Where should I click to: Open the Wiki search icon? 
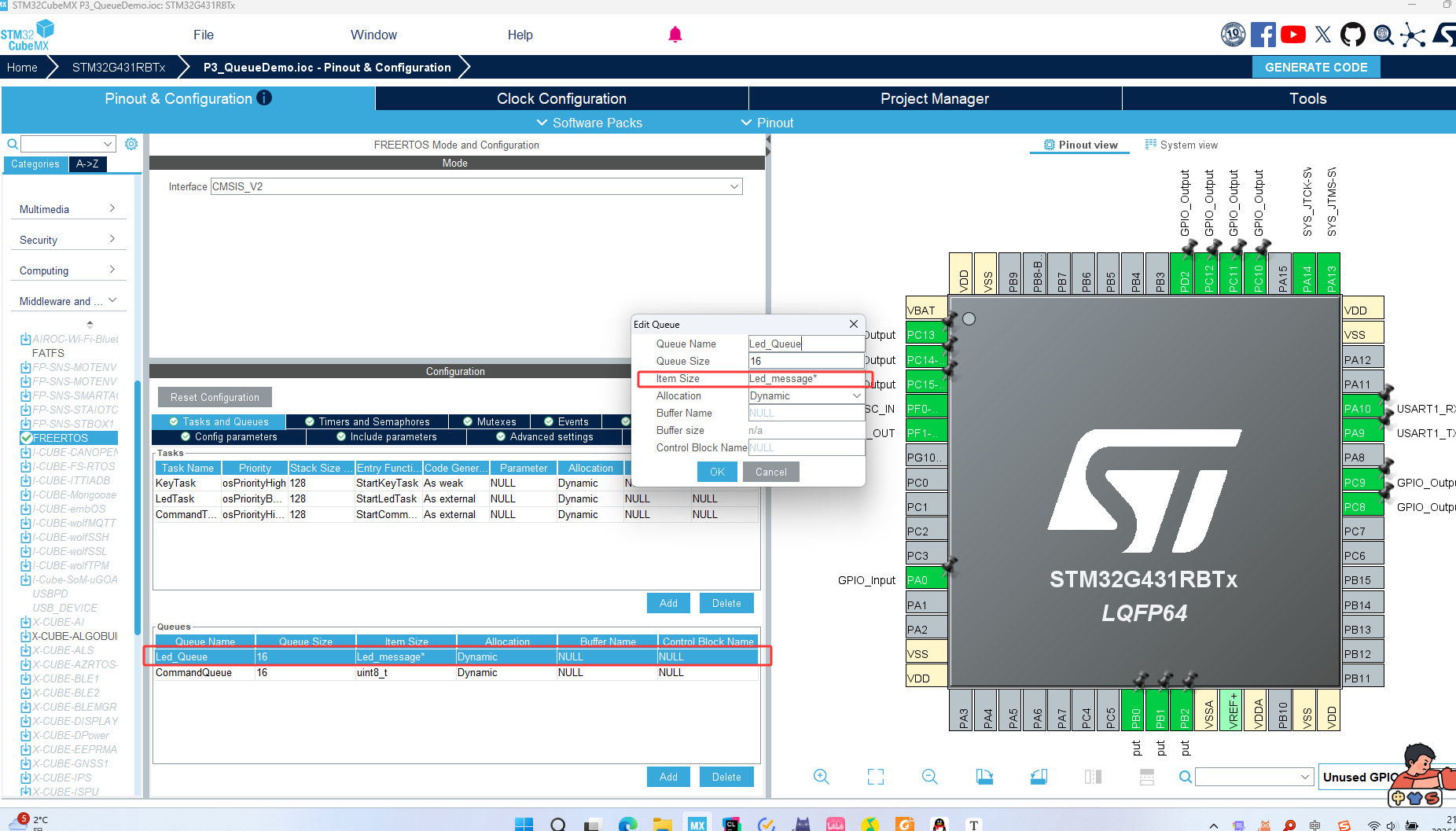pyautogui.click(x=1384, y=35)
